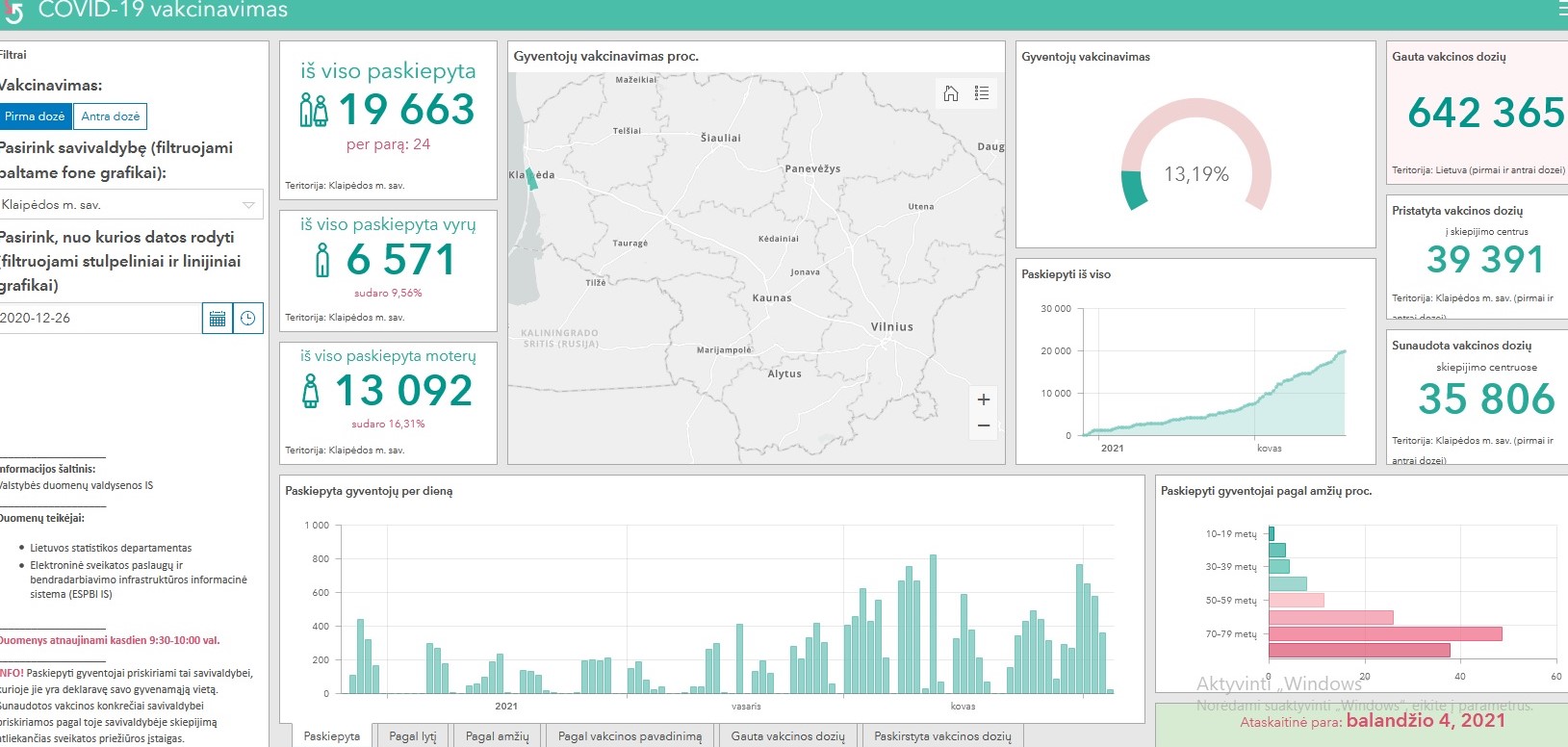The image size is (1568, 747).
Task: Expand the Klaipėdos m. sav. municipality dropdown
Action: pos(120,205)
